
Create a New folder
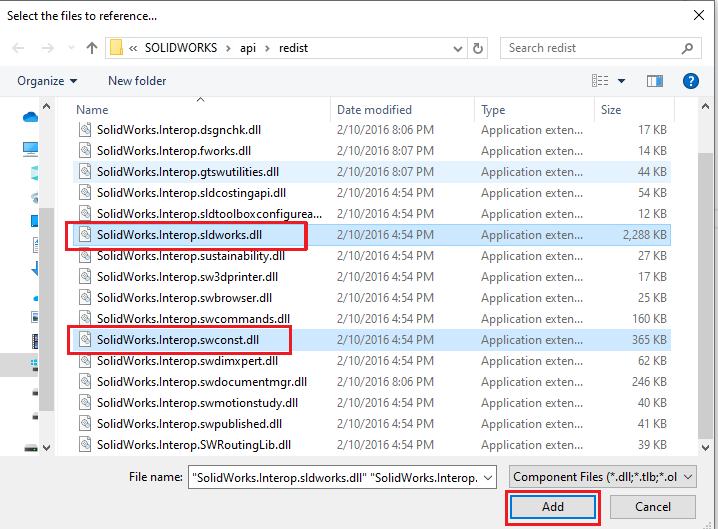(137, 81)
